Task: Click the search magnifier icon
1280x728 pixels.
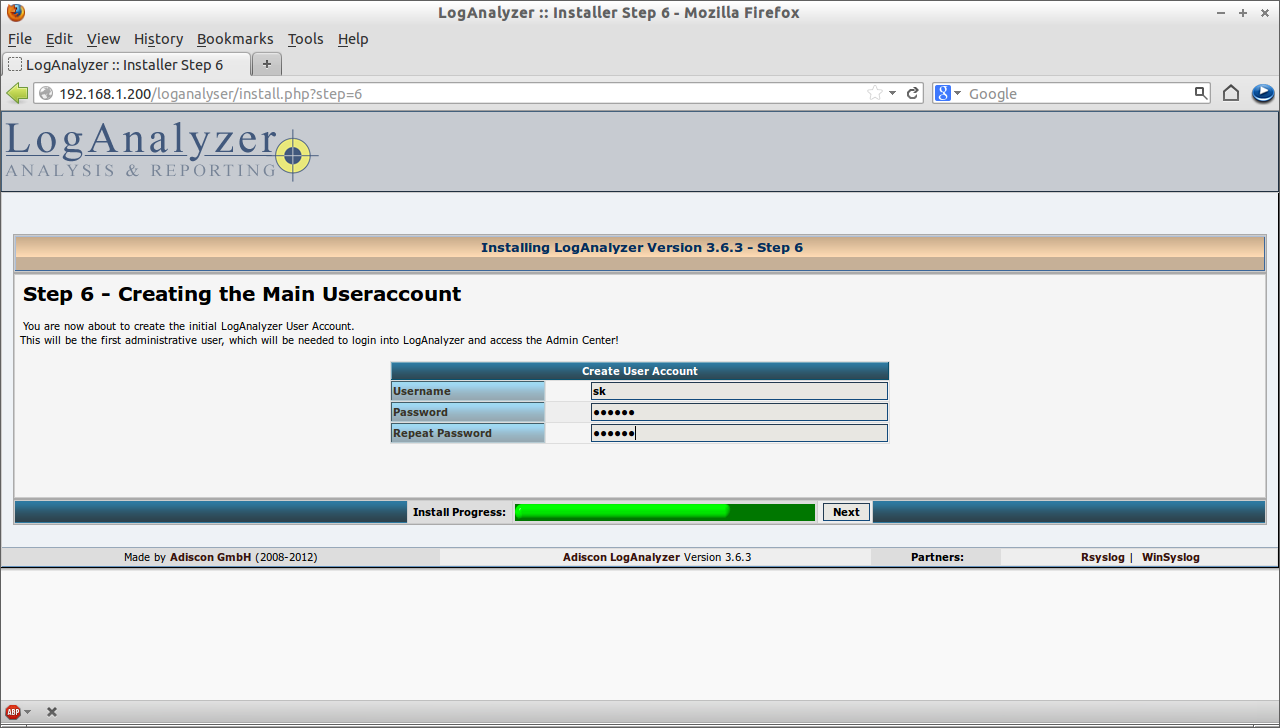Action: click(1201, 93)
